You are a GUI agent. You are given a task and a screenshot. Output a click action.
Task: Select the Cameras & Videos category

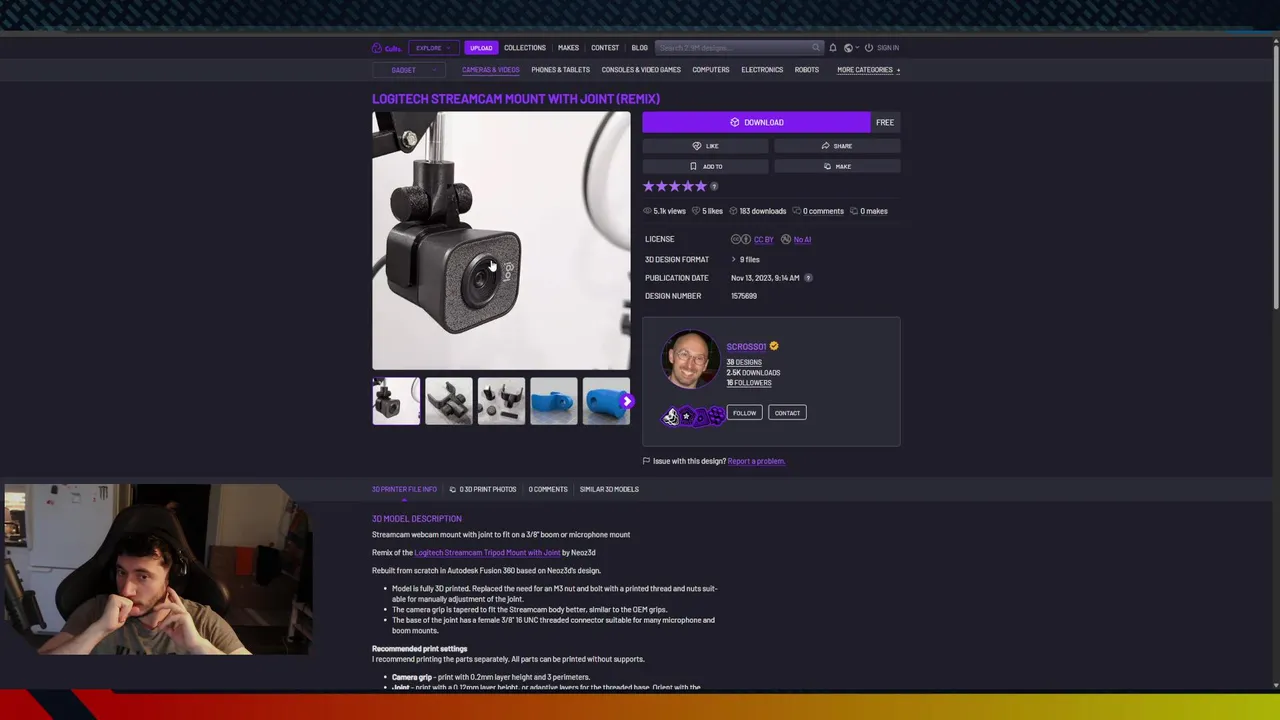coord(490,70)
